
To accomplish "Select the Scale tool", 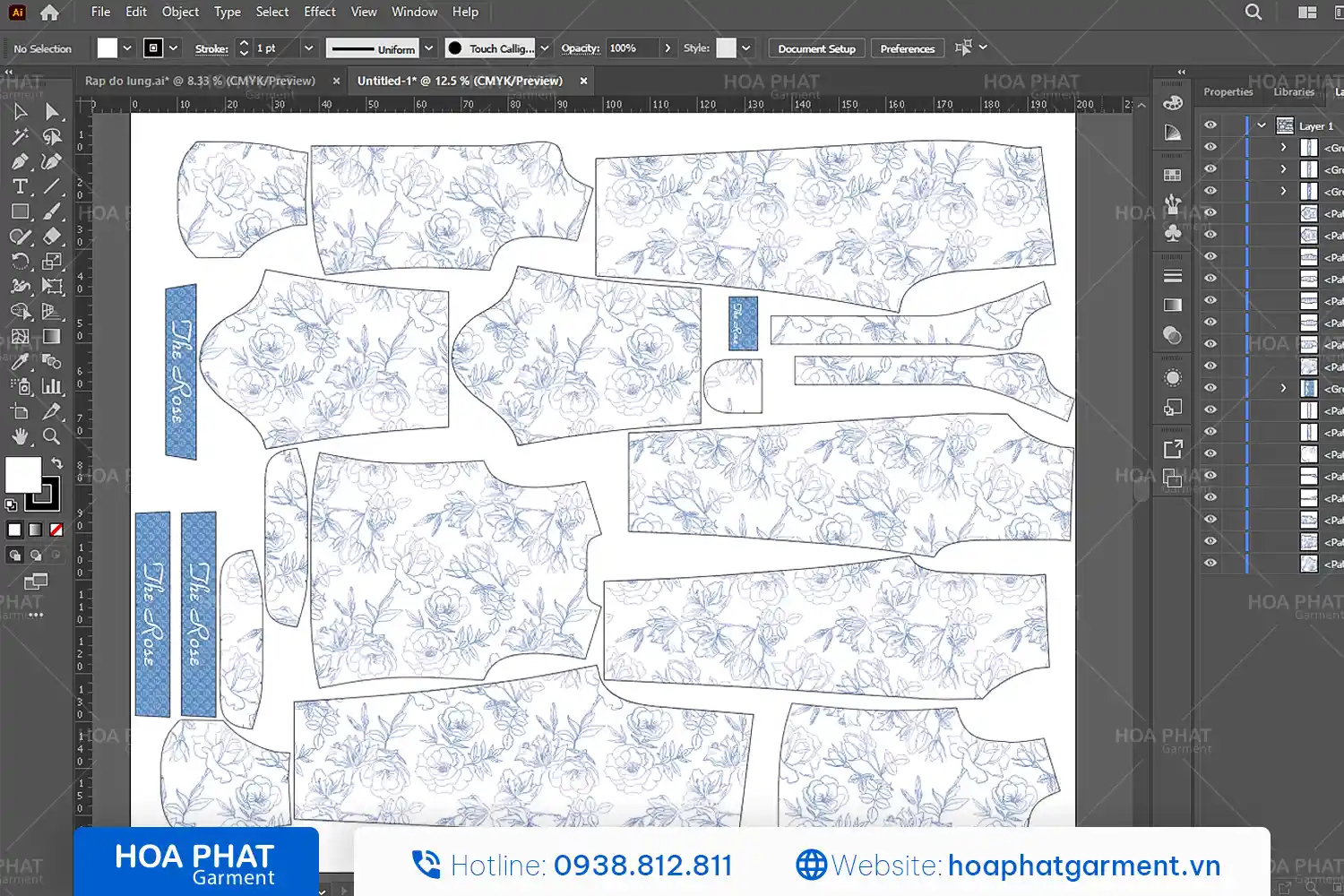I will (52, 262).
